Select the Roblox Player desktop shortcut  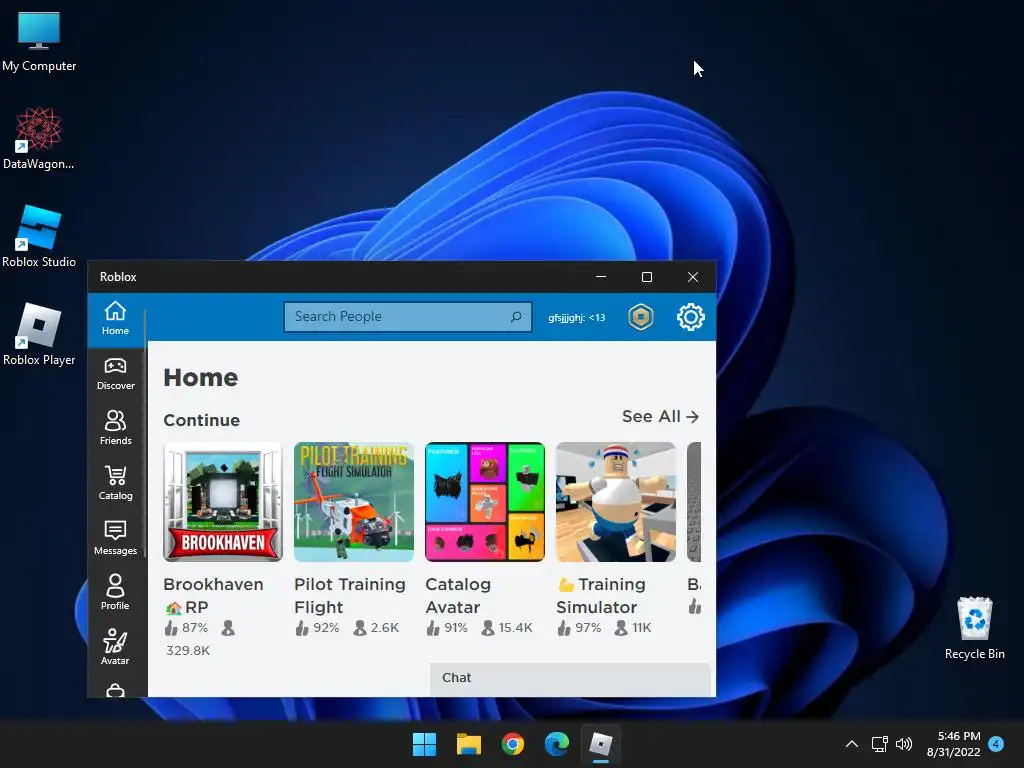point(39,334)
